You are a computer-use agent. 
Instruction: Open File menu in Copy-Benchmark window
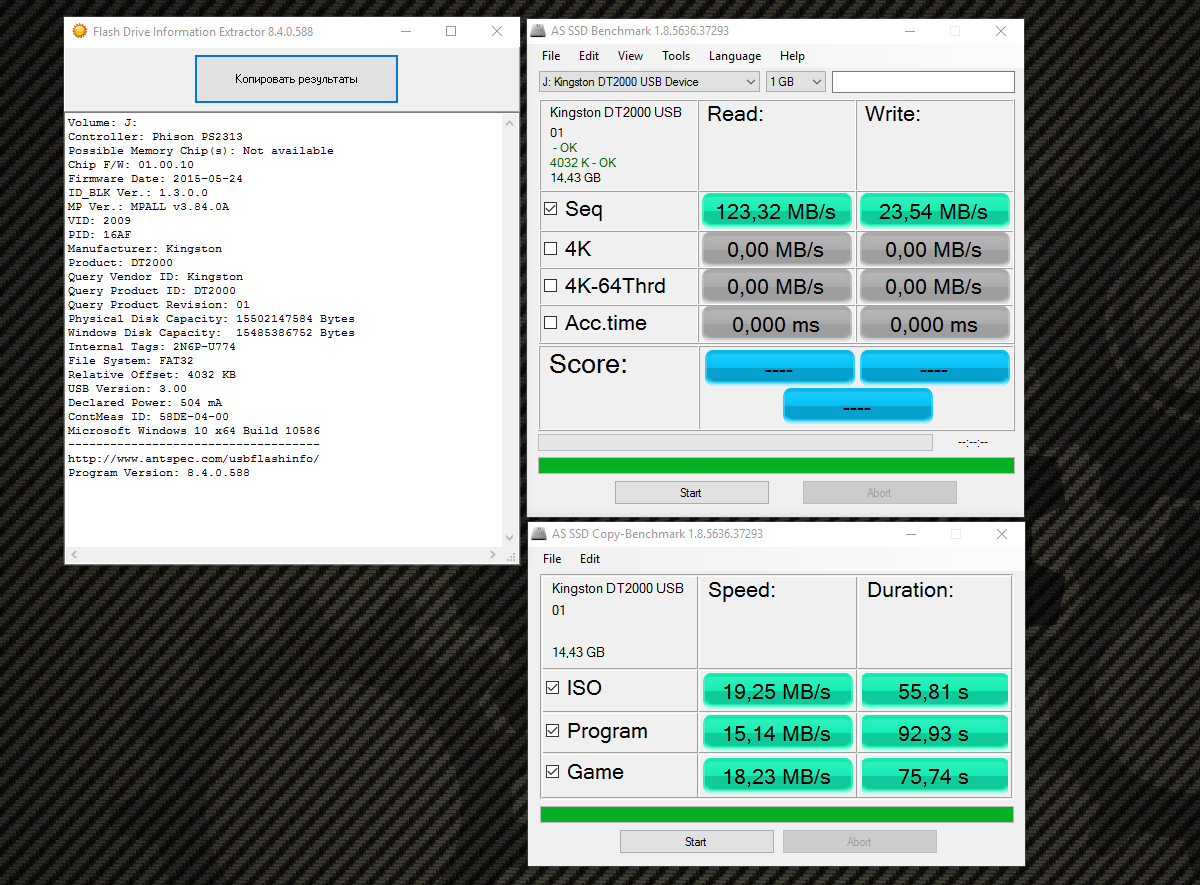(x=552, y=559)
